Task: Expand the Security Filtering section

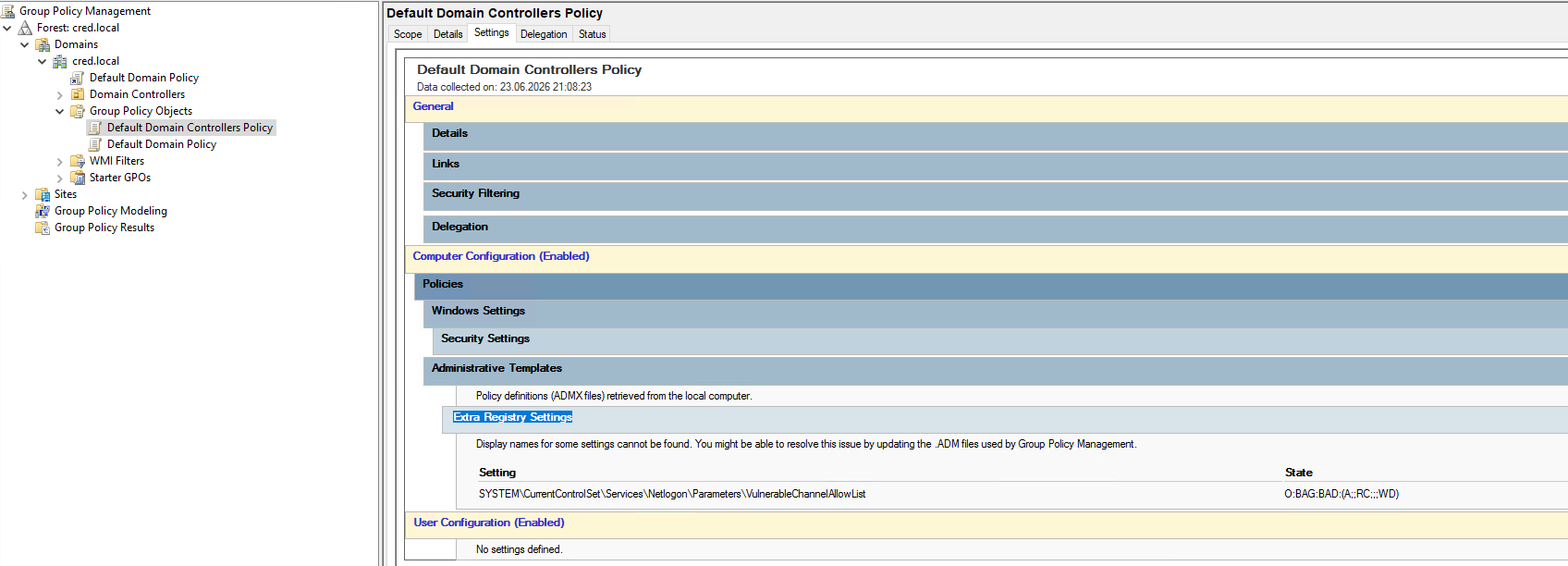Action: pyautogui.click(x=996, y=196)
